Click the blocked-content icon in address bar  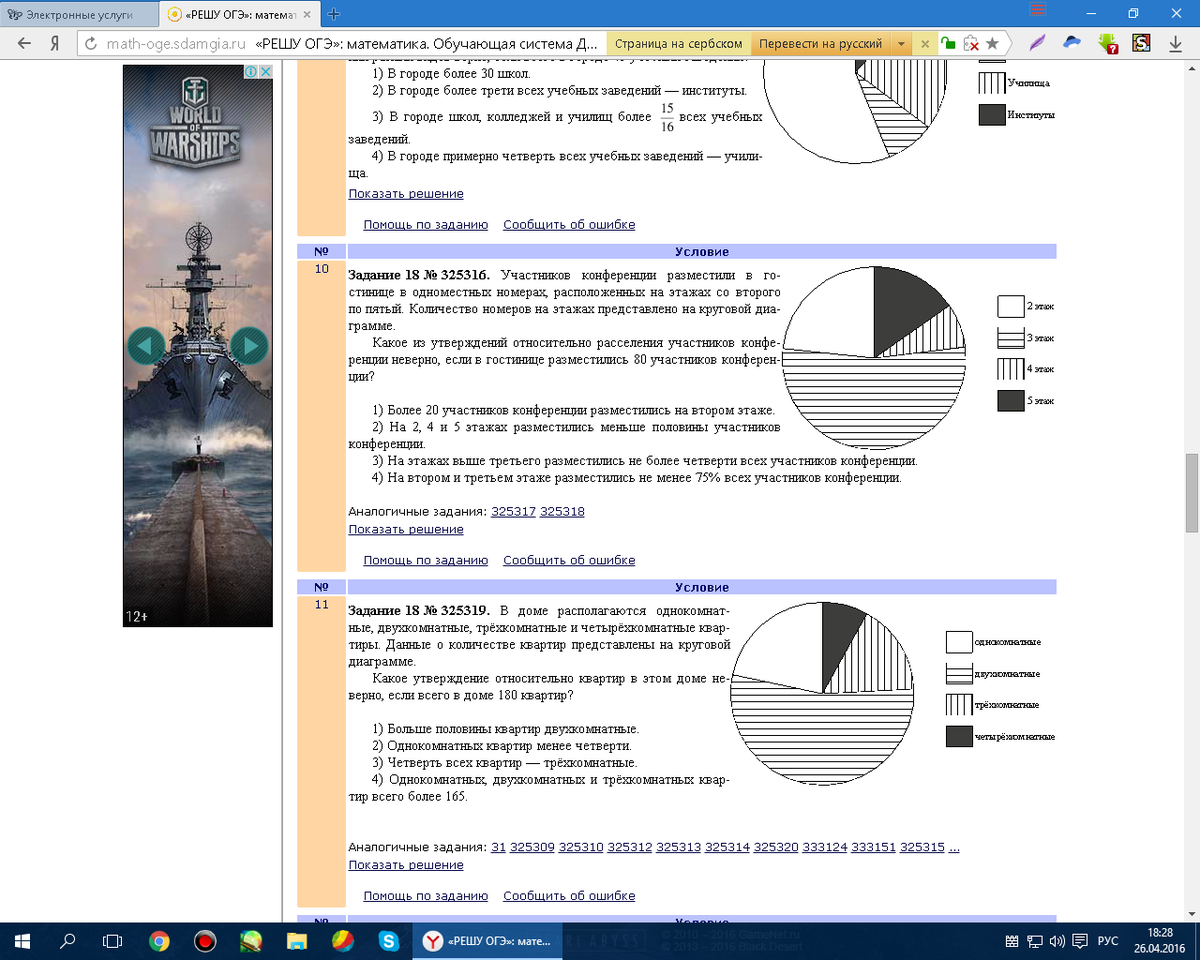(x=970, y=44)
